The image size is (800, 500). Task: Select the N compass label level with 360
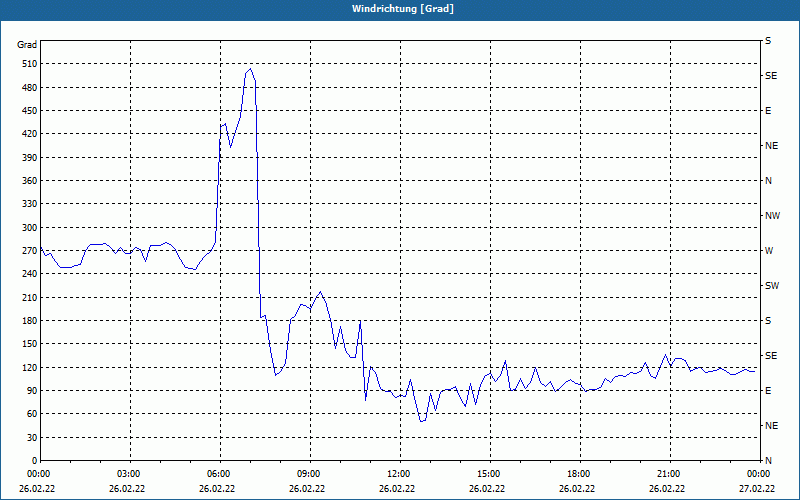click(769, 181)
